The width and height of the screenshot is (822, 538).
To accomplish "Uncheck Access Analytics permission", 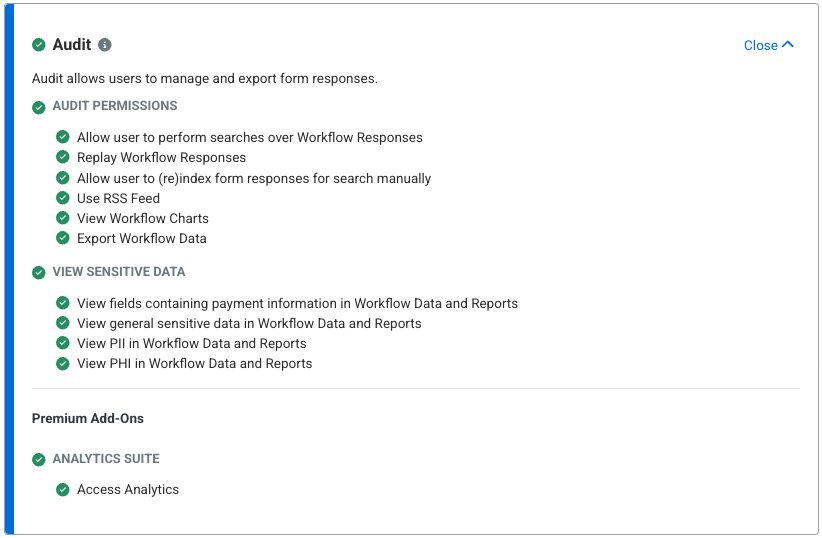I will pos(63,490).
